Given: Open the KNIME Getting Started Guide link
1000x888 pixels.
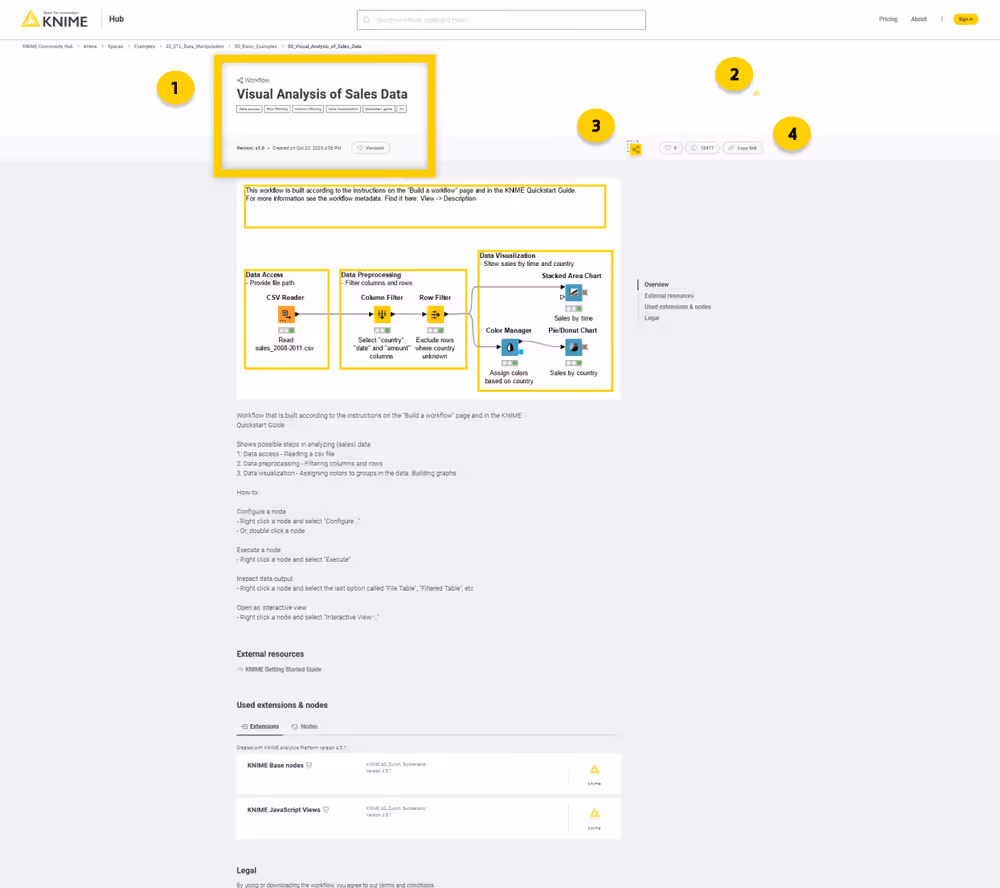Looking at the screenshot, I should (x=281, y=669).
